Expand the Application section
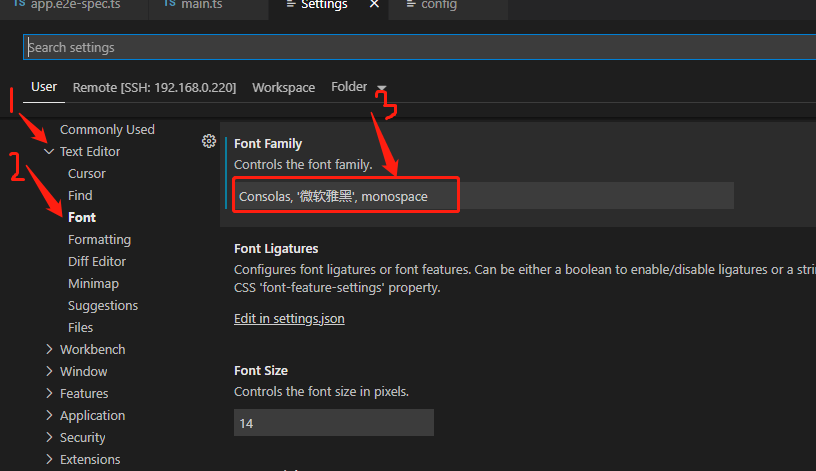The image size is (816, 471). pyautogui.click(x=49, y=415)
